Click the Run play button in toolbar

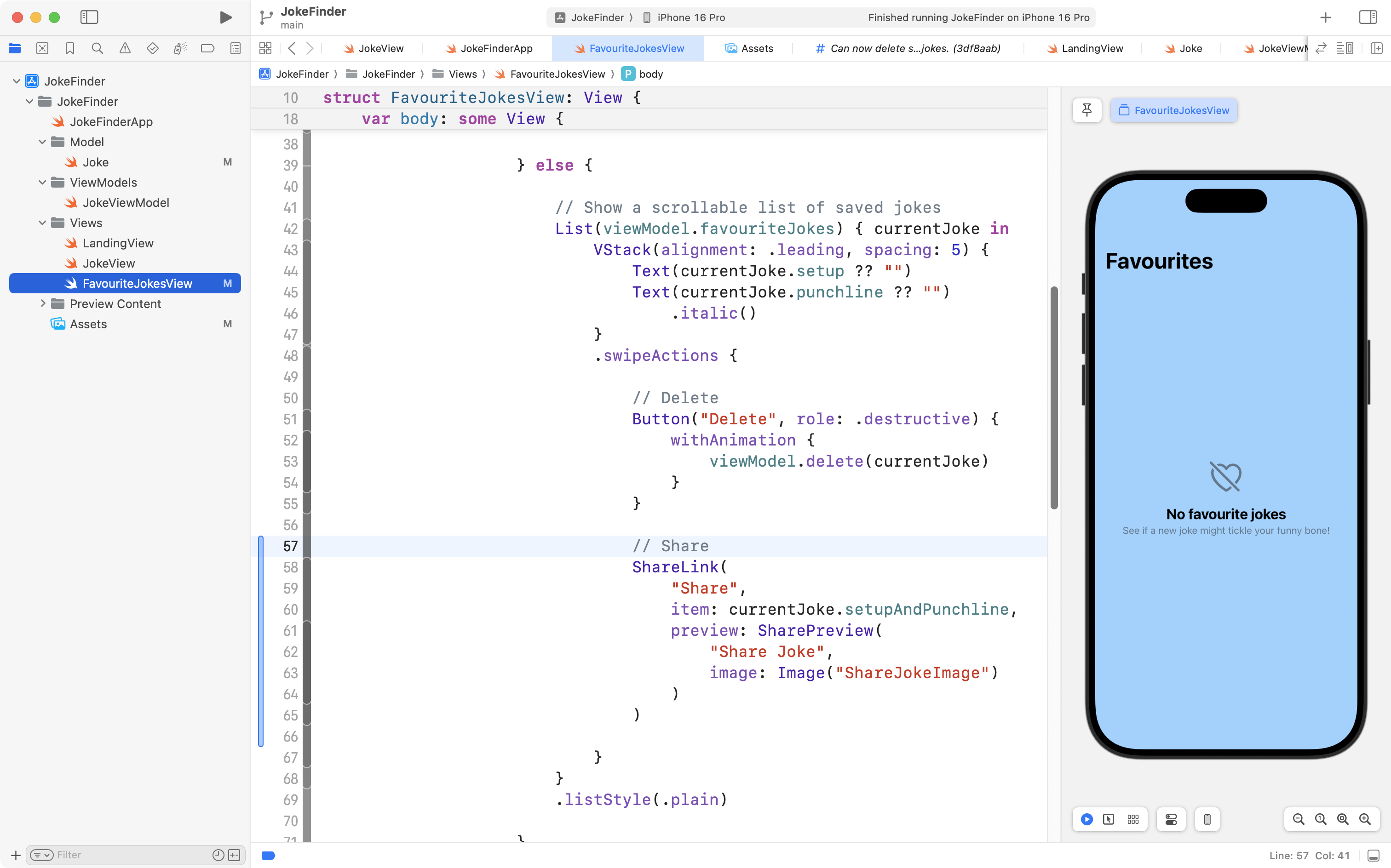[x=226, y=17]
